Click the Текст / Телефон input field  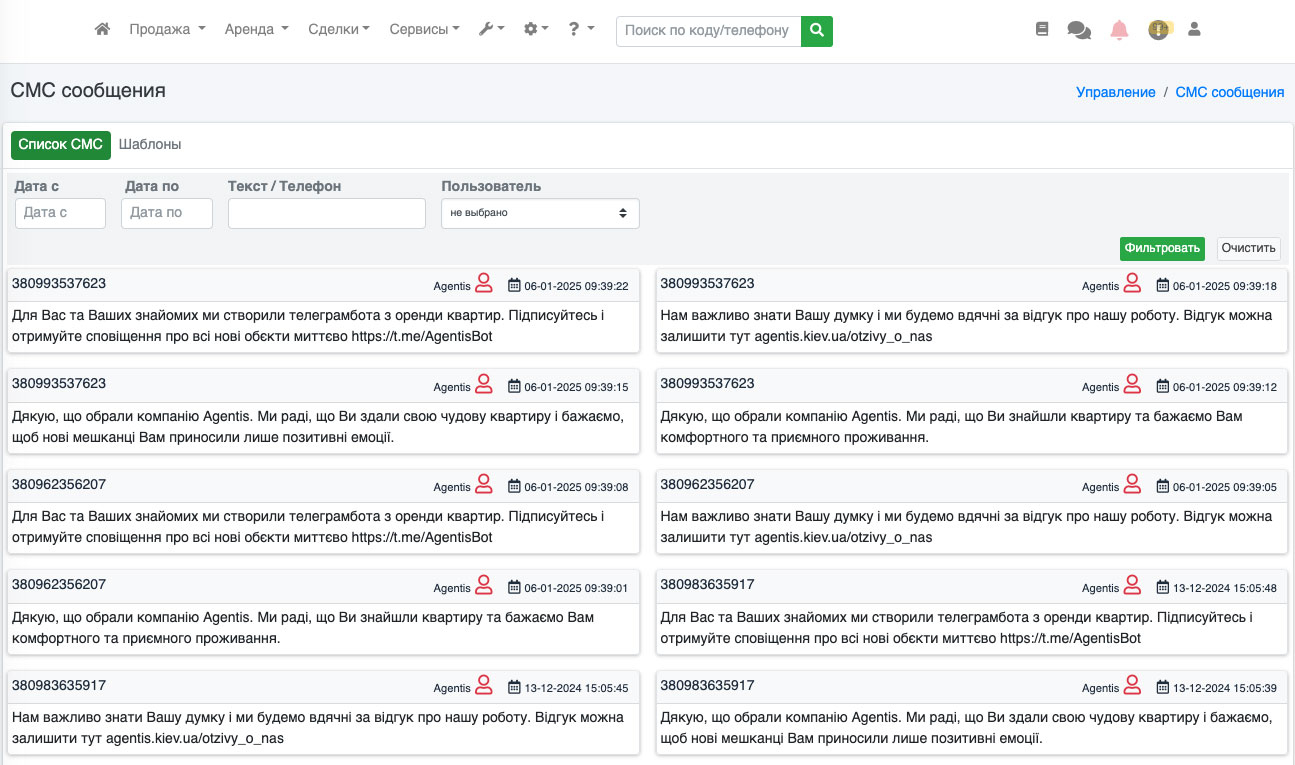tap(327, 213)
